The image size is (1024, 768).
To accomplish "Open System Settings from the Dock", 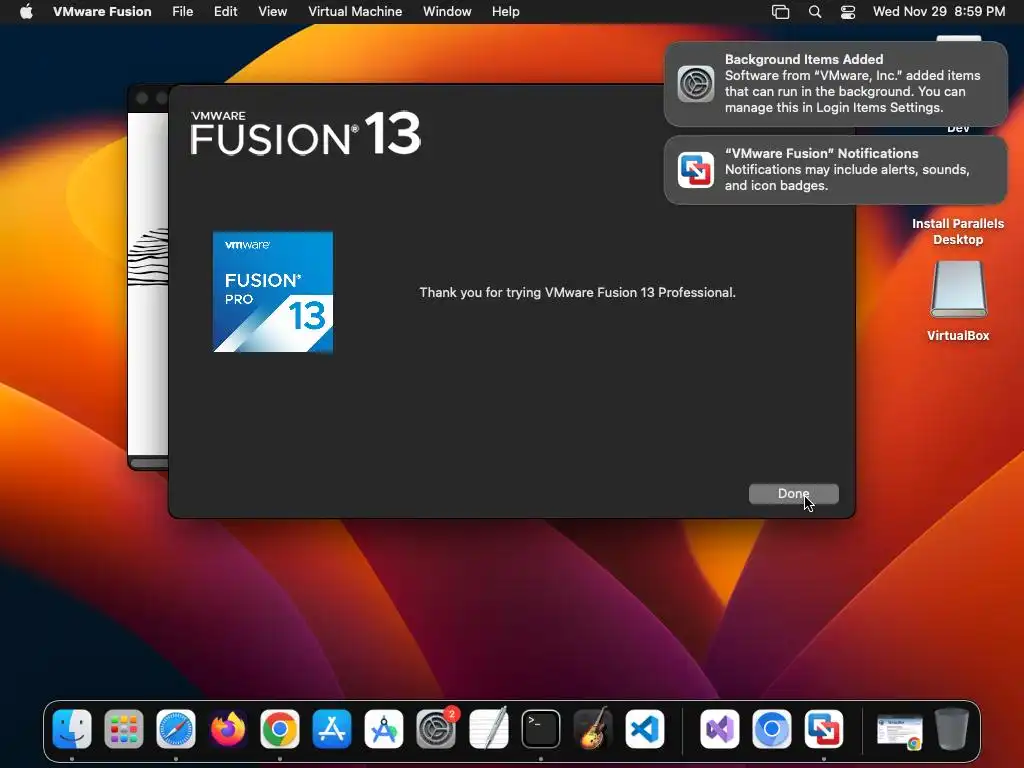I will click(436, 729).
